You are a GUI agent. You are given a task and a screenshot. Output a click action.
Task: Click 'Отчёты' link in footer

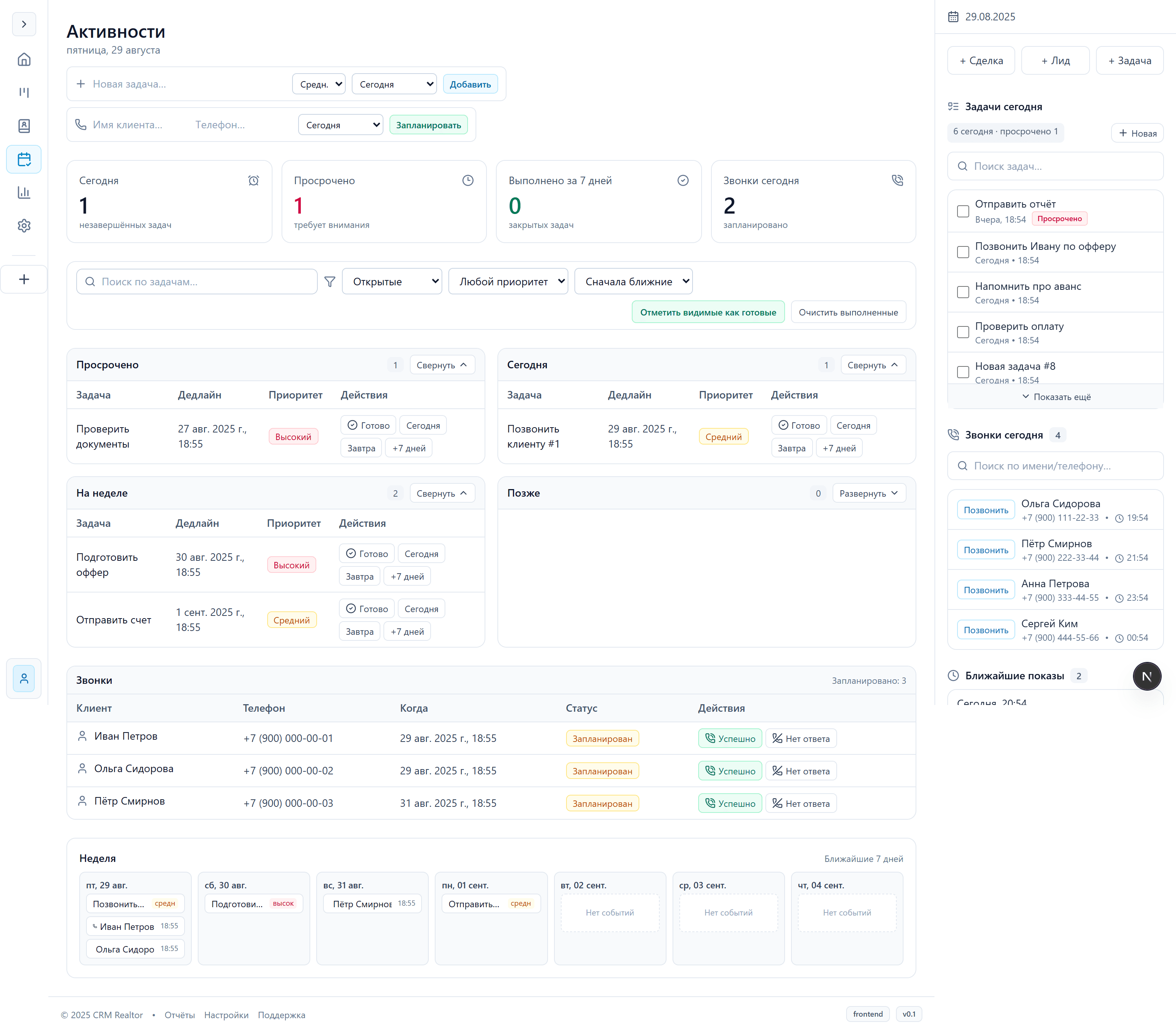[180, 1015]
